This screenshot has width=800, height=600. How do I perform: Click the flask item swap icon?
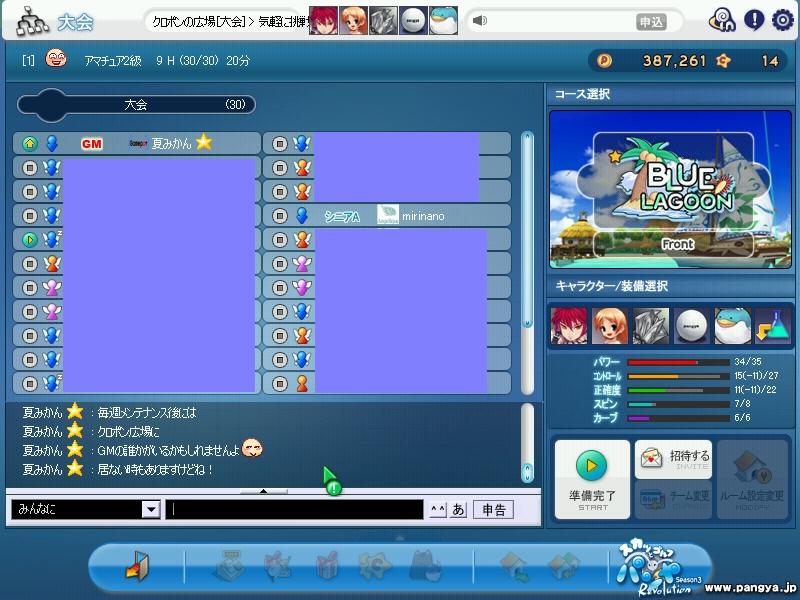773,326
